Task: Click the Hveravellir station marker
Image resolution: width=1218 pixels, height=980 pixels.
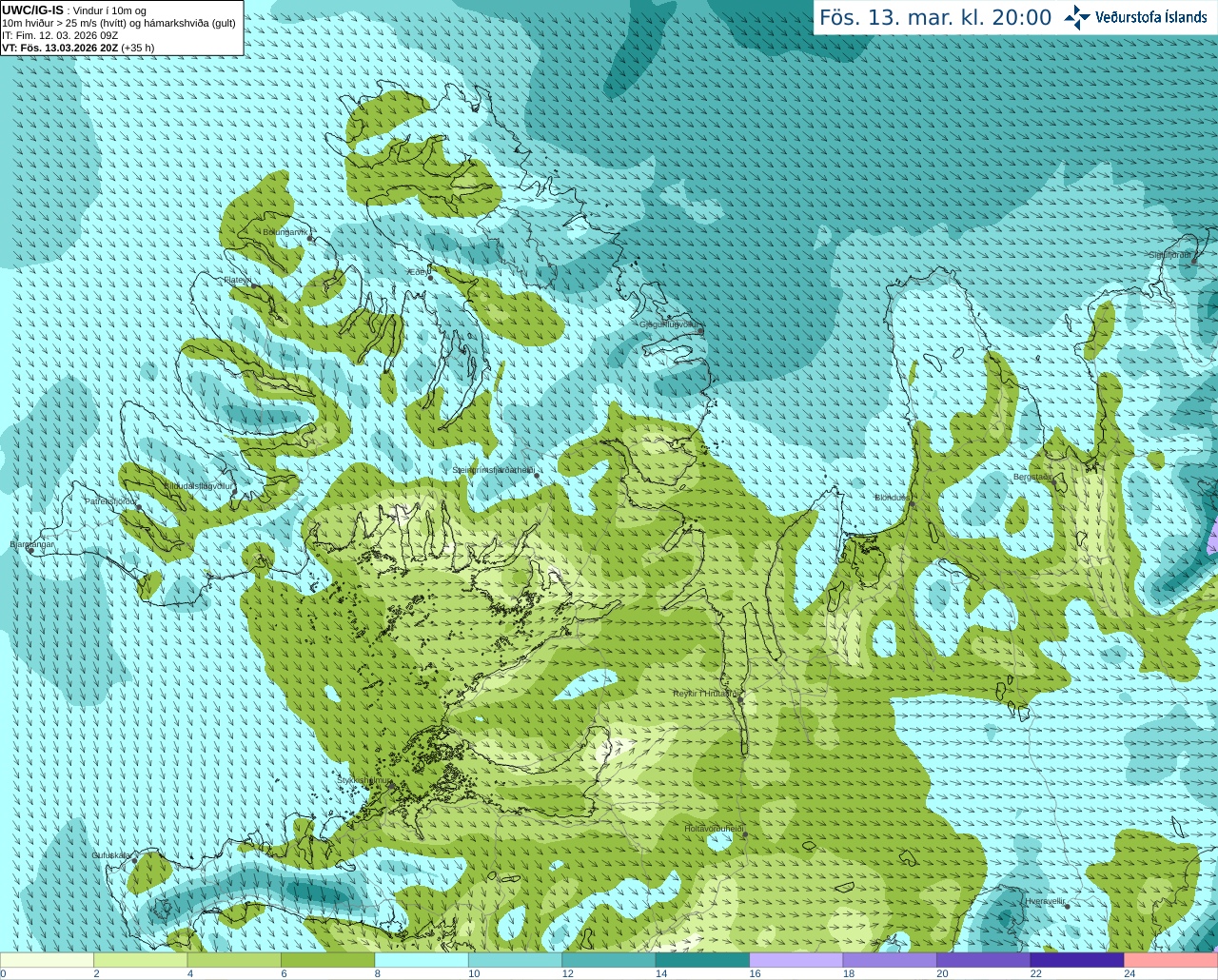Action: pyautogui.click(x=1068, y=906)
